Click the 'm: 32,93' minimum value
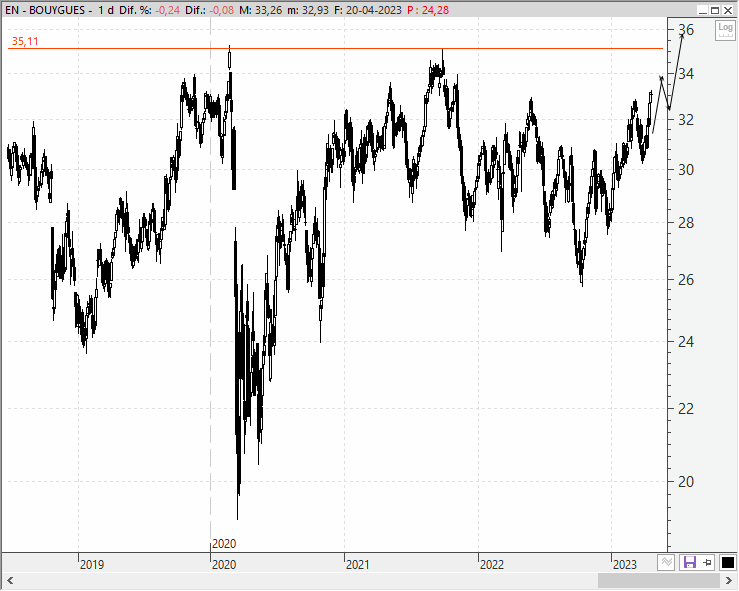The height and width of the screenshot is (591, 739). (x=308, y=10)
